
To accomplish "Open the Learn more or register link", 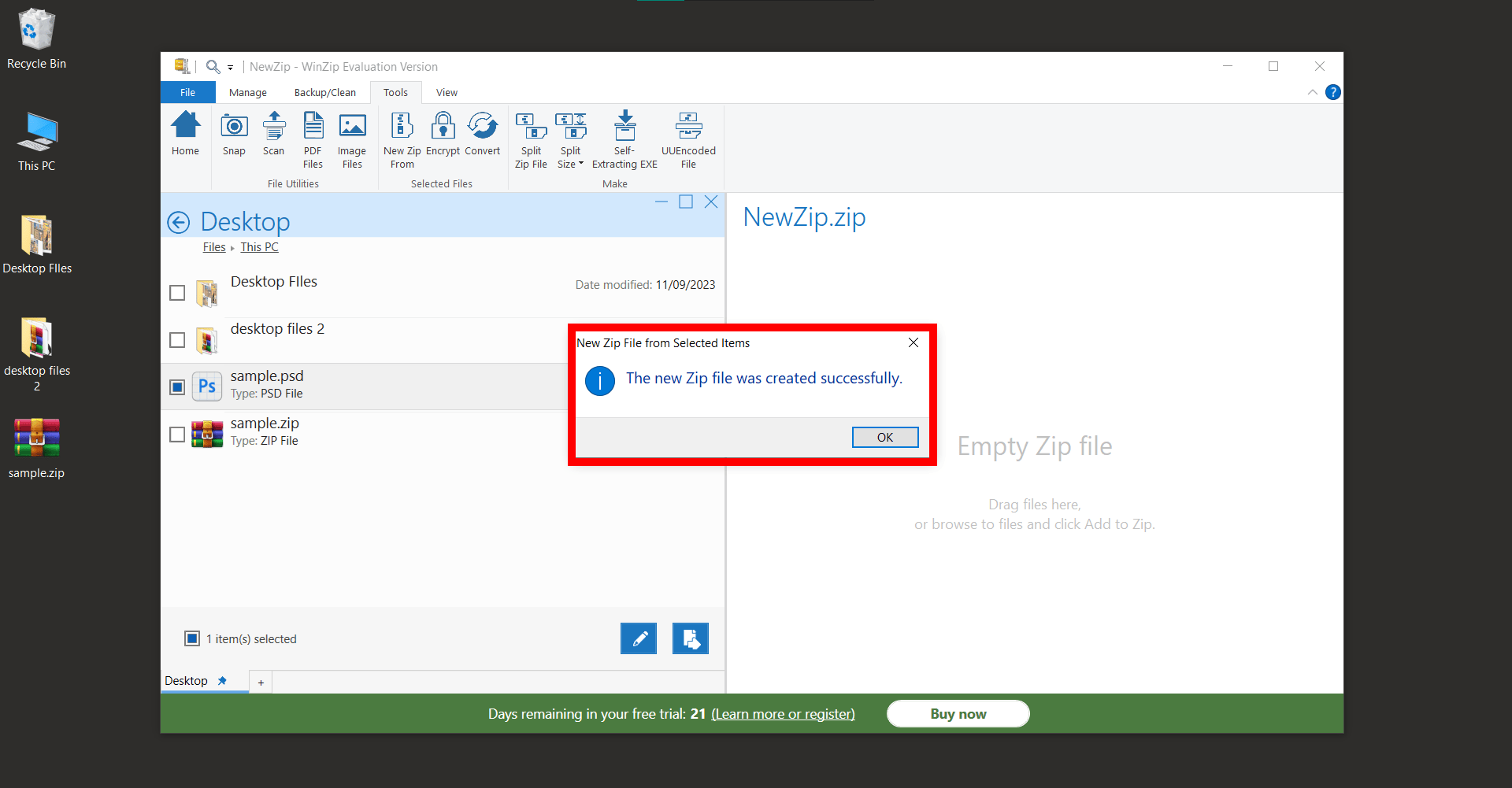I will (782, 713).
